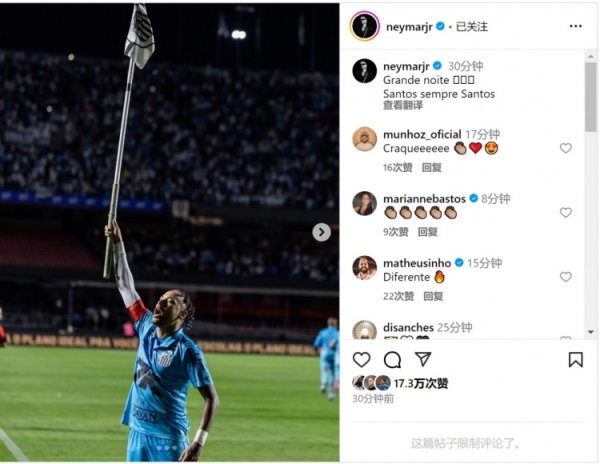The image size is (600, 464).
Task: Reply to munhoz_oficial's comment
Action: click(x=432, y=168)
